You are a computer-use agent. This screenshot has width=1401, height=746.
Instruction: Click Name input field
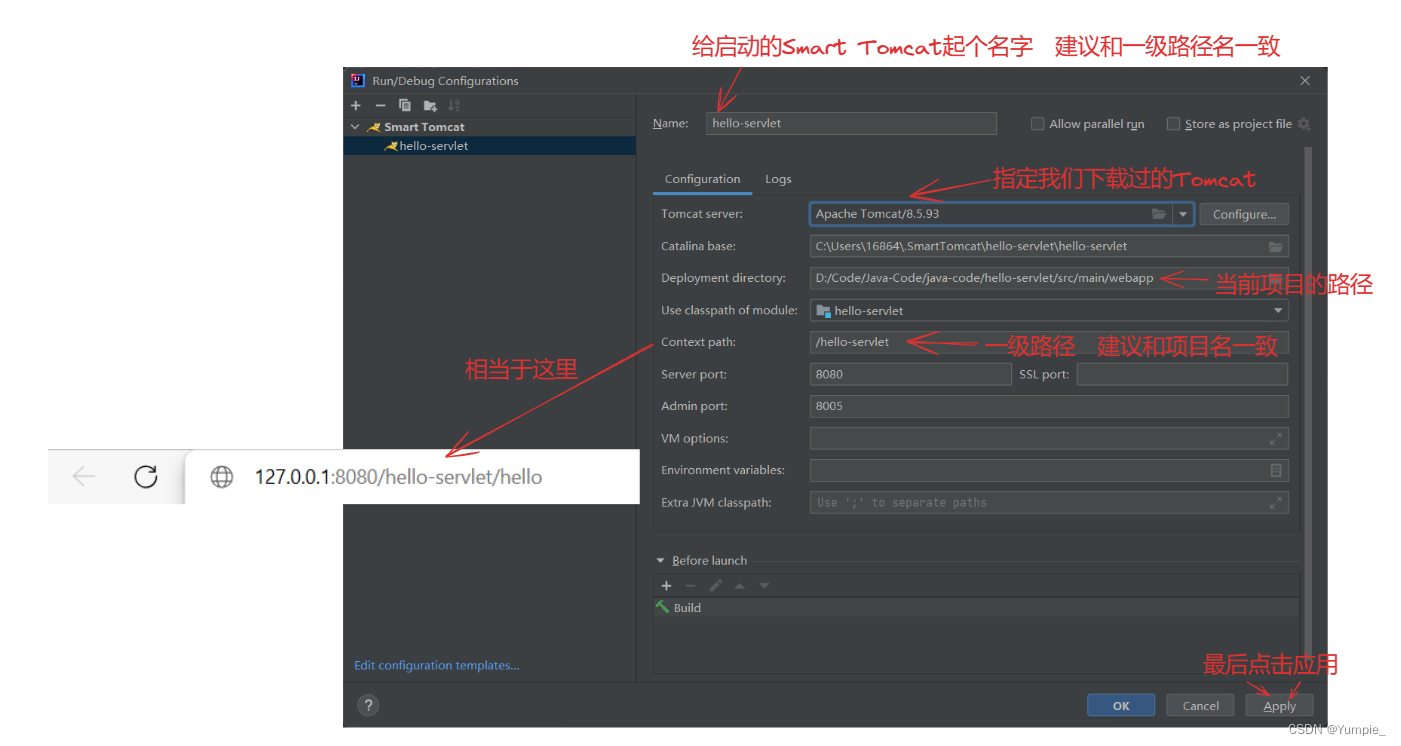click(x=851, y=123)
